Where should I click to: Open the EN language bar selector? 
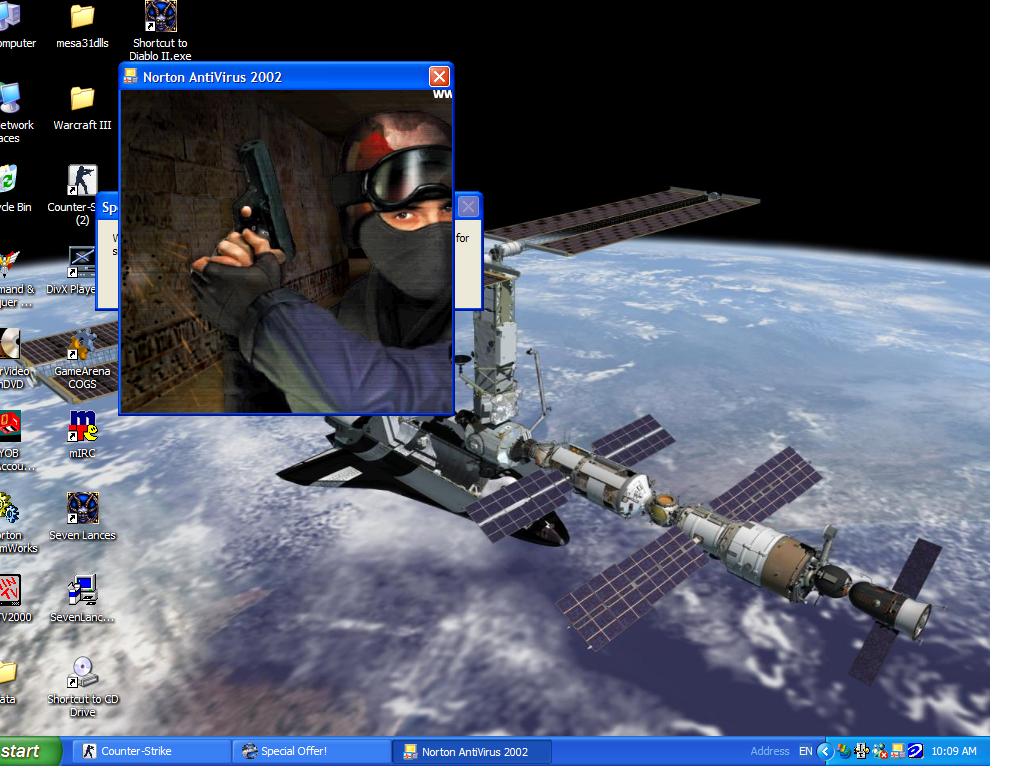coord(806,752)
